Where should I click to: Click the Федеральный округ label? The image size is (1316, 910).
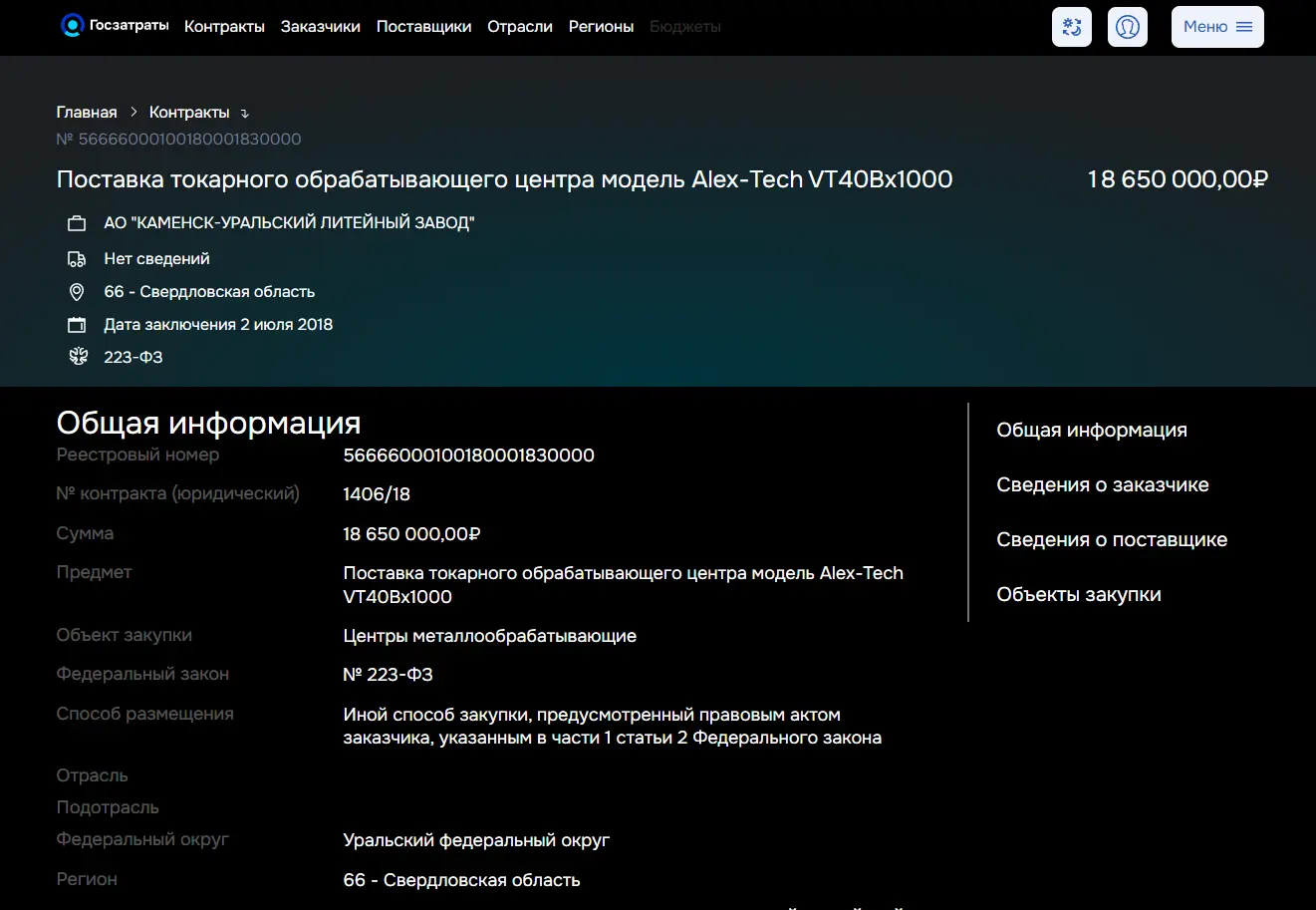[142, 840]
